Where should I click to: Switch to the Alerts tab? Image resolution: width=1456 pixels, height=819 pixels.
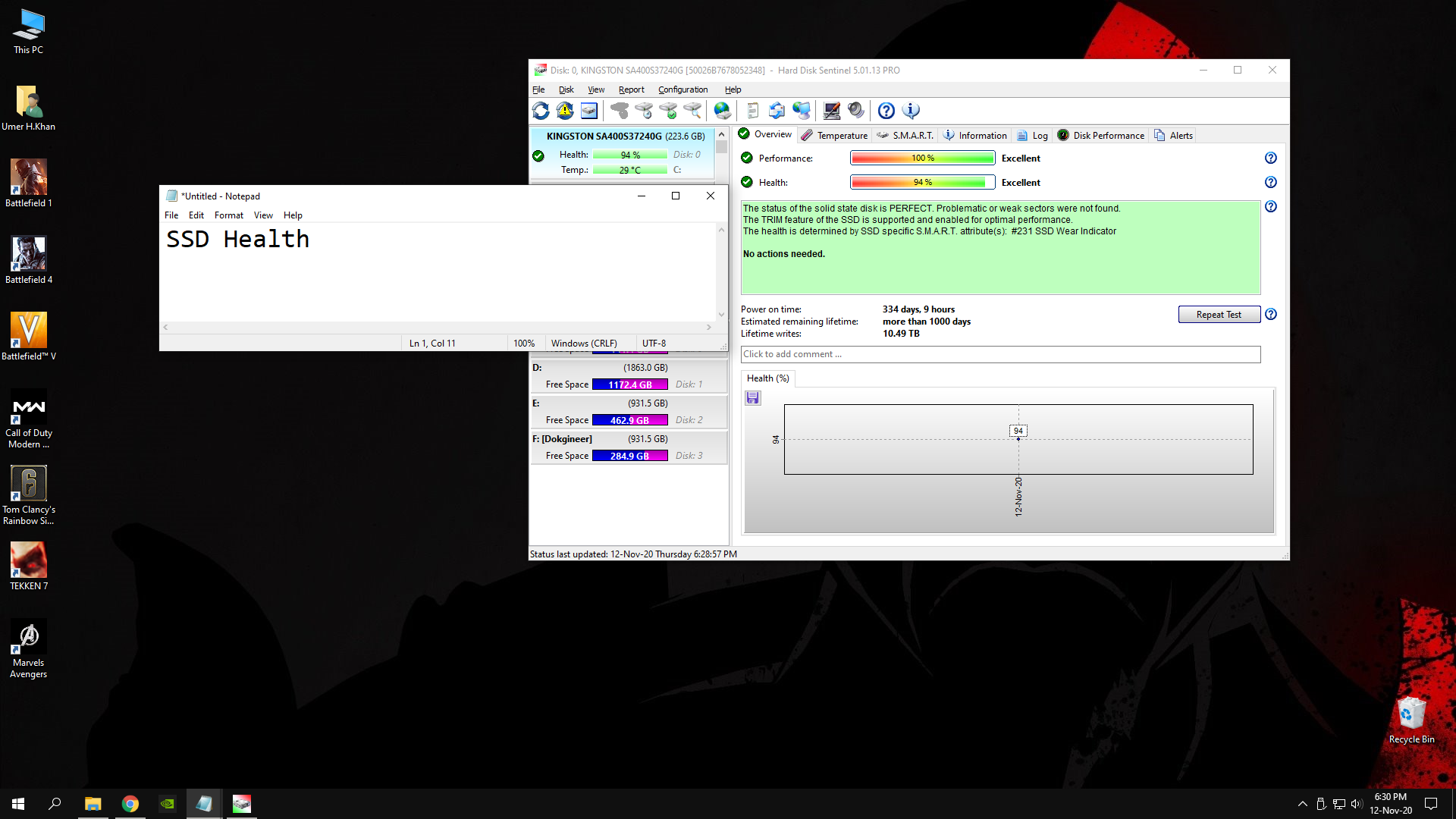tap(1173, 135)
